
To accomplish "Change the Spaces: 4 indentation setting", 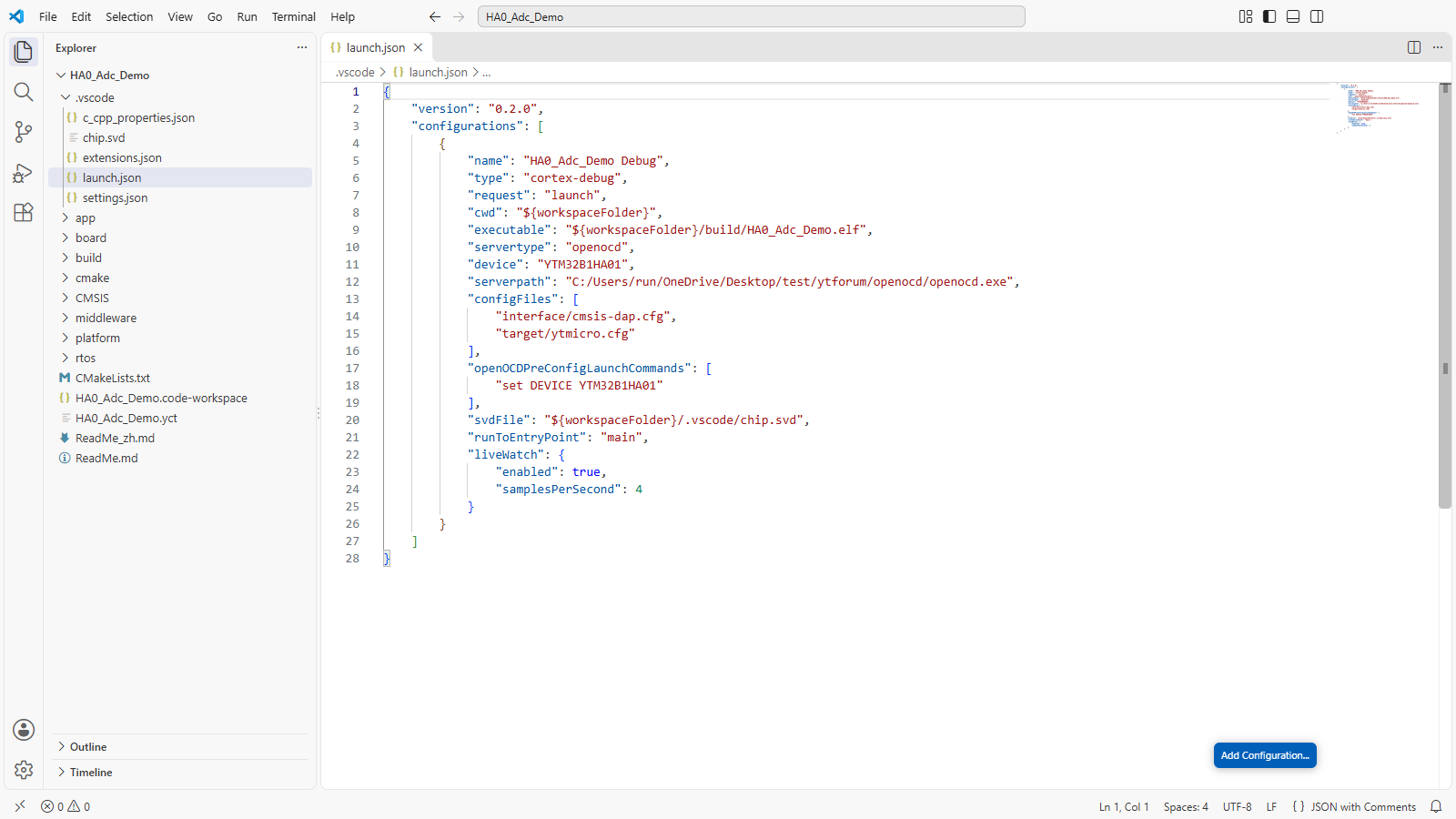I will point(1186,806).
